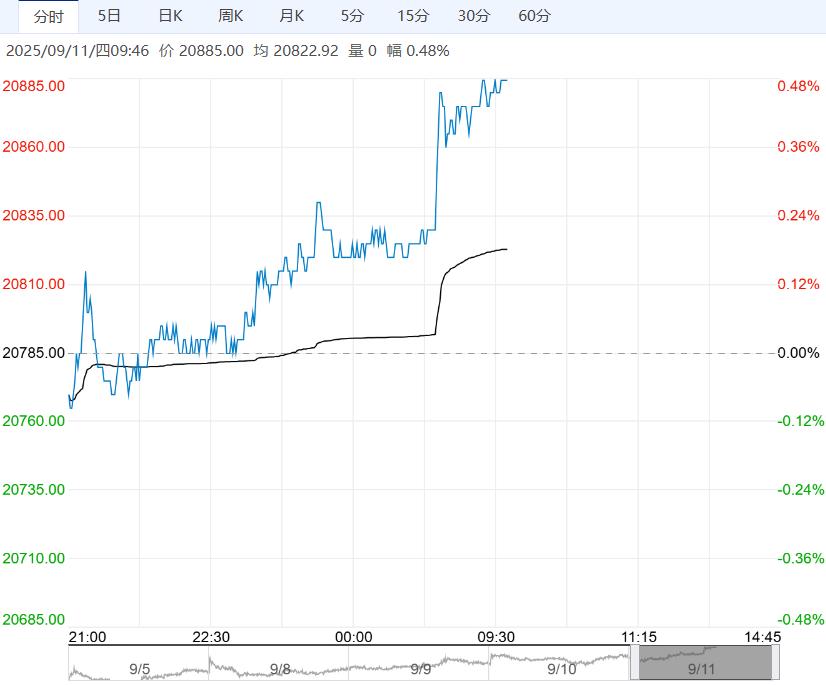Select the 9/9 segment of the overview strip

pyautogui.click(x=421, y=668)
